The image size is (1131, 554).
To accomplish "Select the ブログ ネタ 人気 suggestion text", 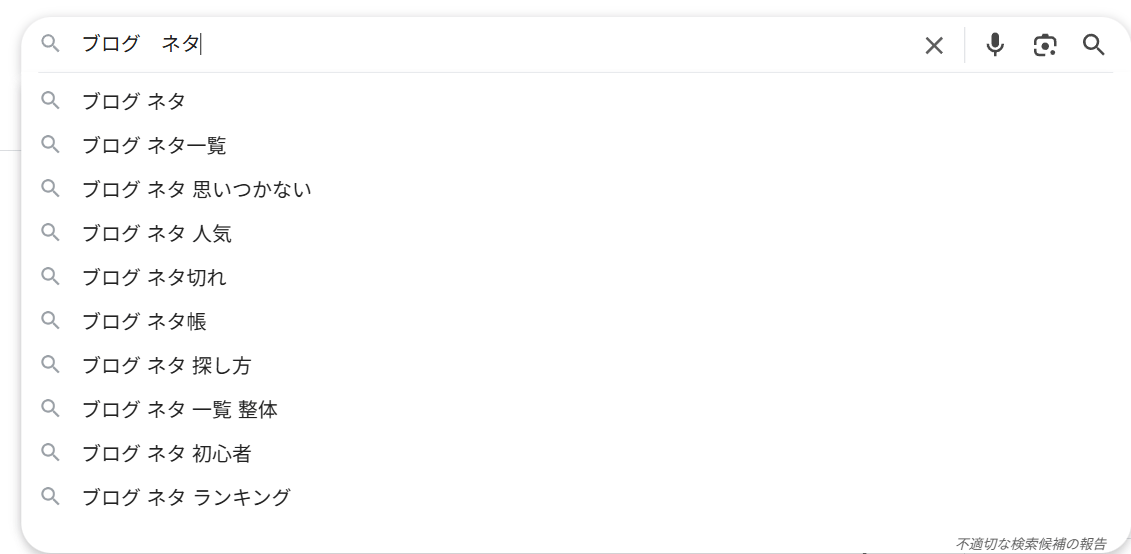I will [x=157, y=234].
